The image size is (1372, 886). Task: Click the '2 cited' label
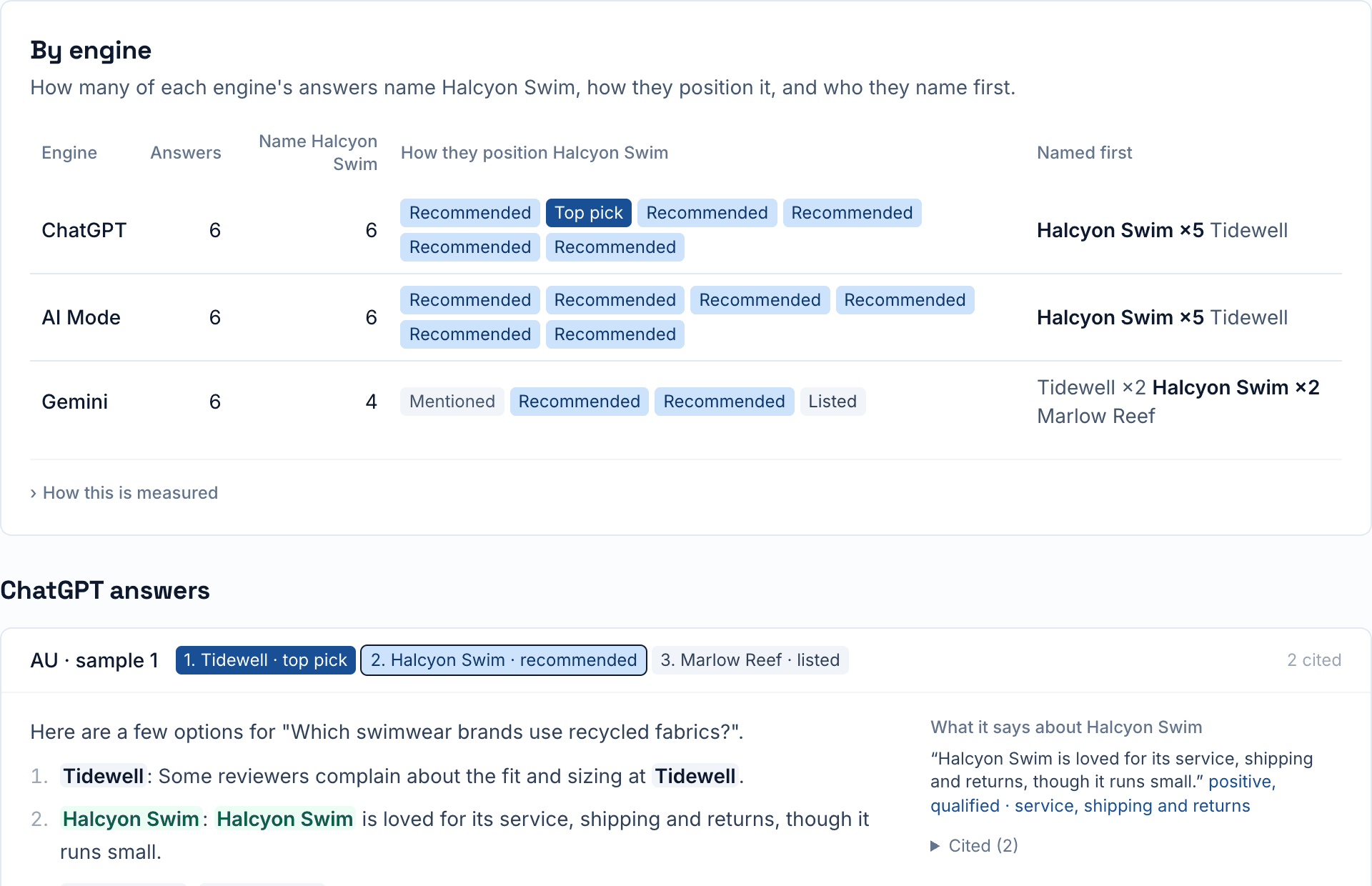coord(1314,660)
